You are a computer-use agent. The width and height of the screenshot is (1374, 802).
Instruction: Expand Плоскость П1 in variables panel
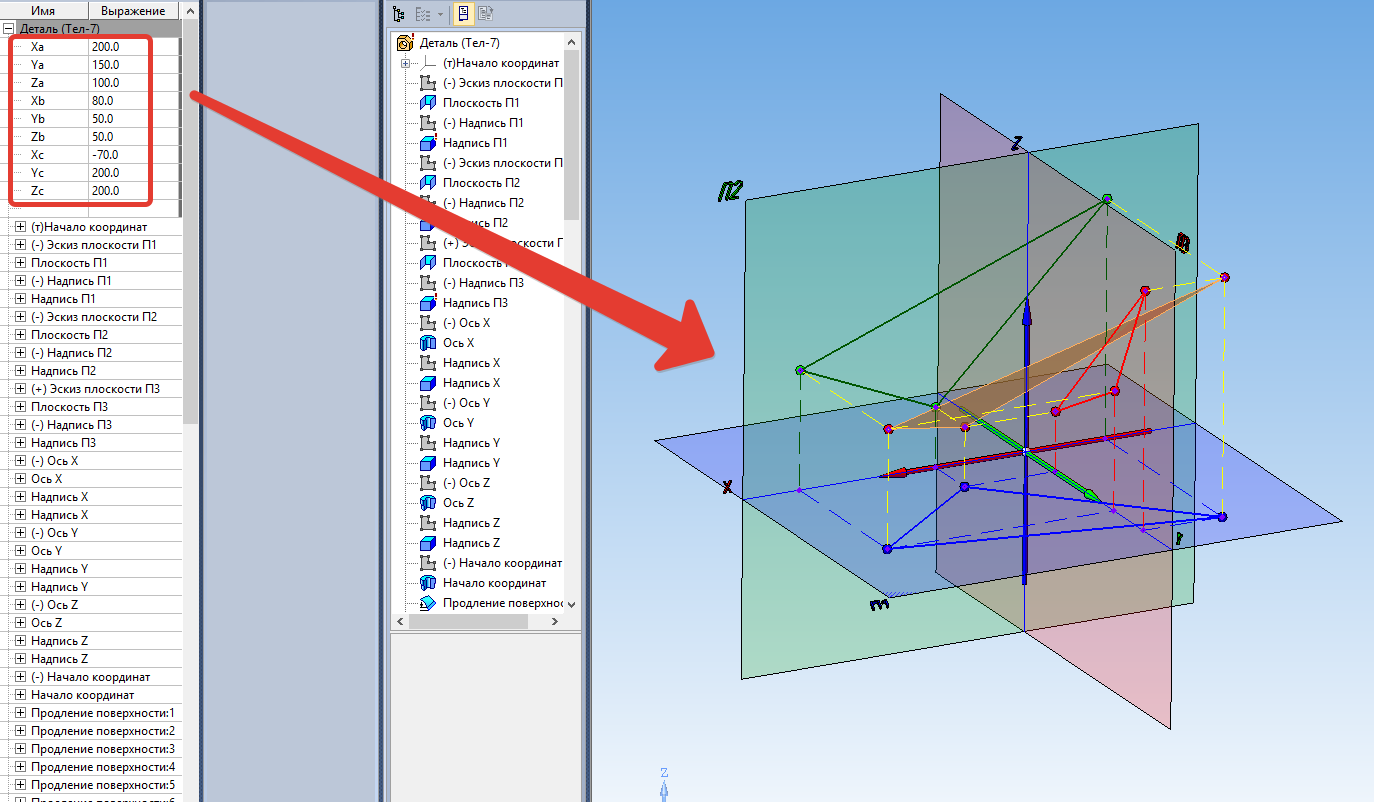point(21,263)
